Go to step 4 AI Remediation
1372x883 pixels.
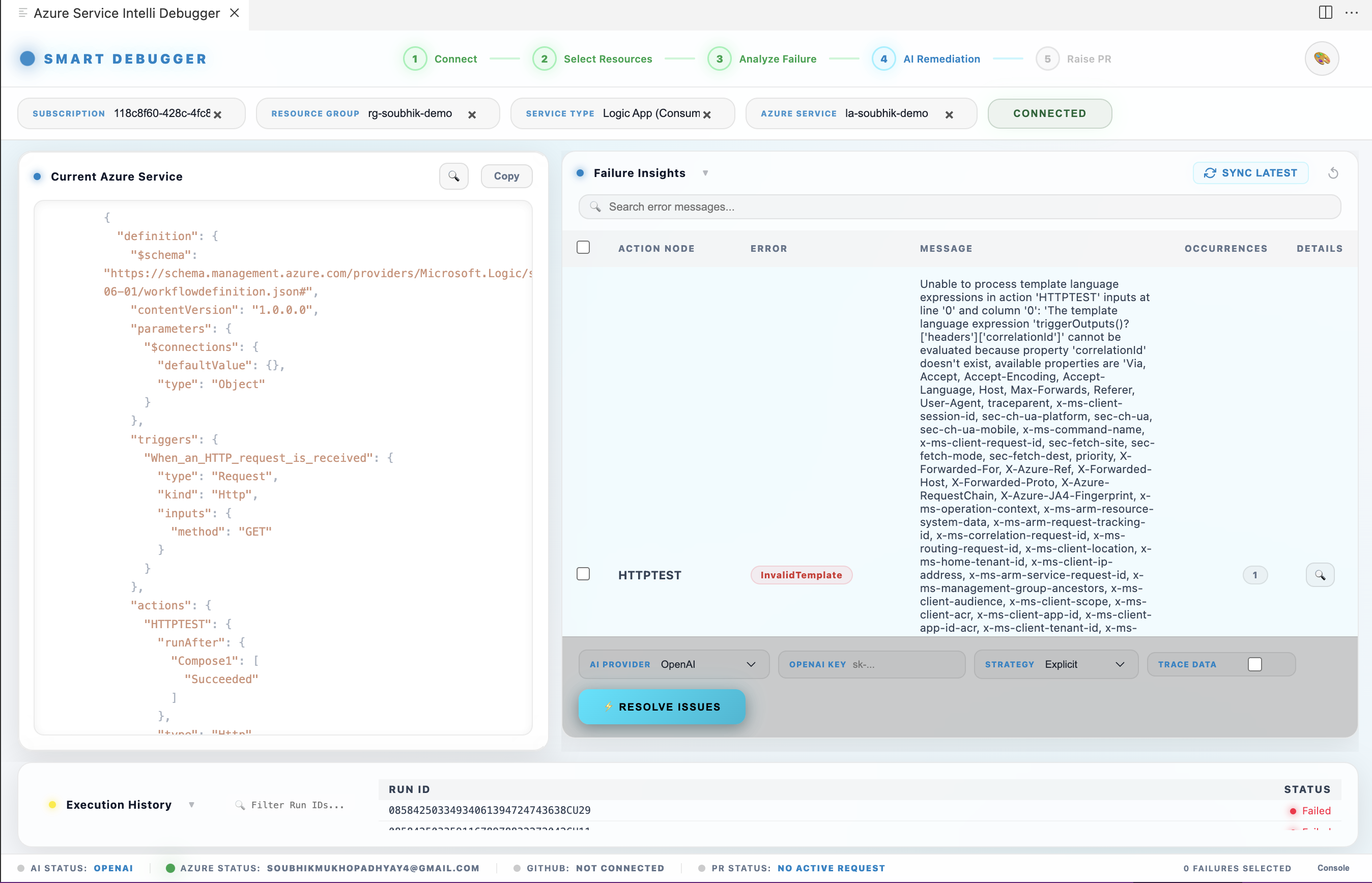point(926,58)
